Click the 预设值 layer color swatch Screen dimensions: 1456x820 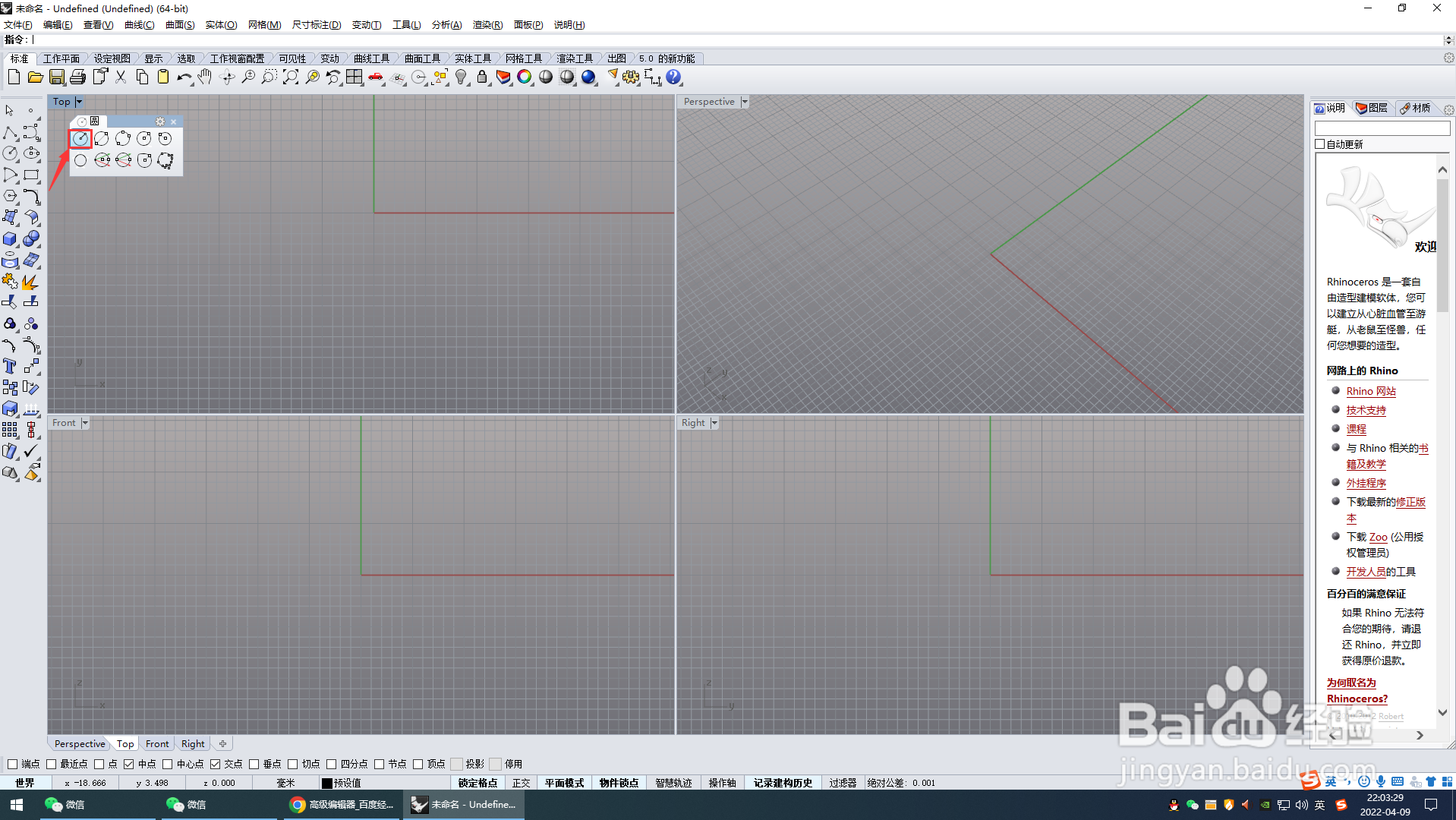[327, 783]
